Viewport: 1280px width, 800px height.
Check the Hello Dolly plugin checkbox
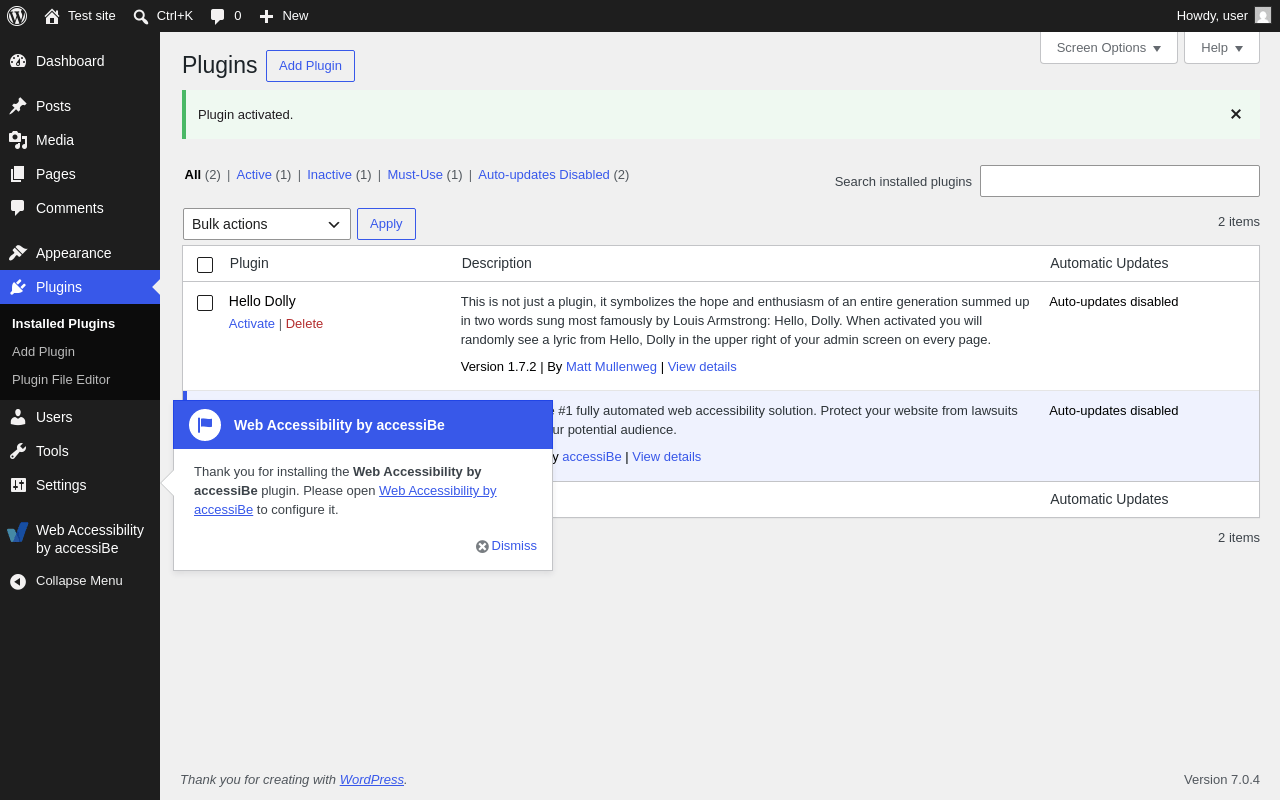coord(205,303)
